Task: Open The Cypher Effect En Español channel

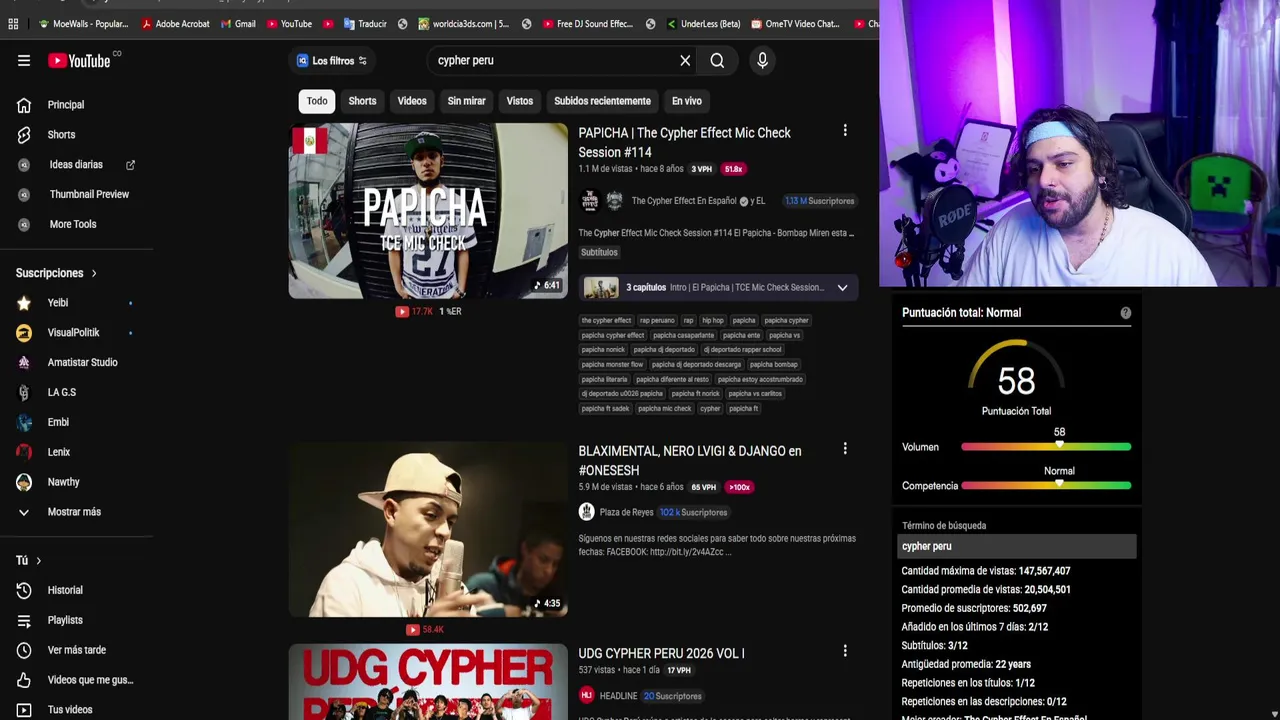Action: [x=684, y=201]
